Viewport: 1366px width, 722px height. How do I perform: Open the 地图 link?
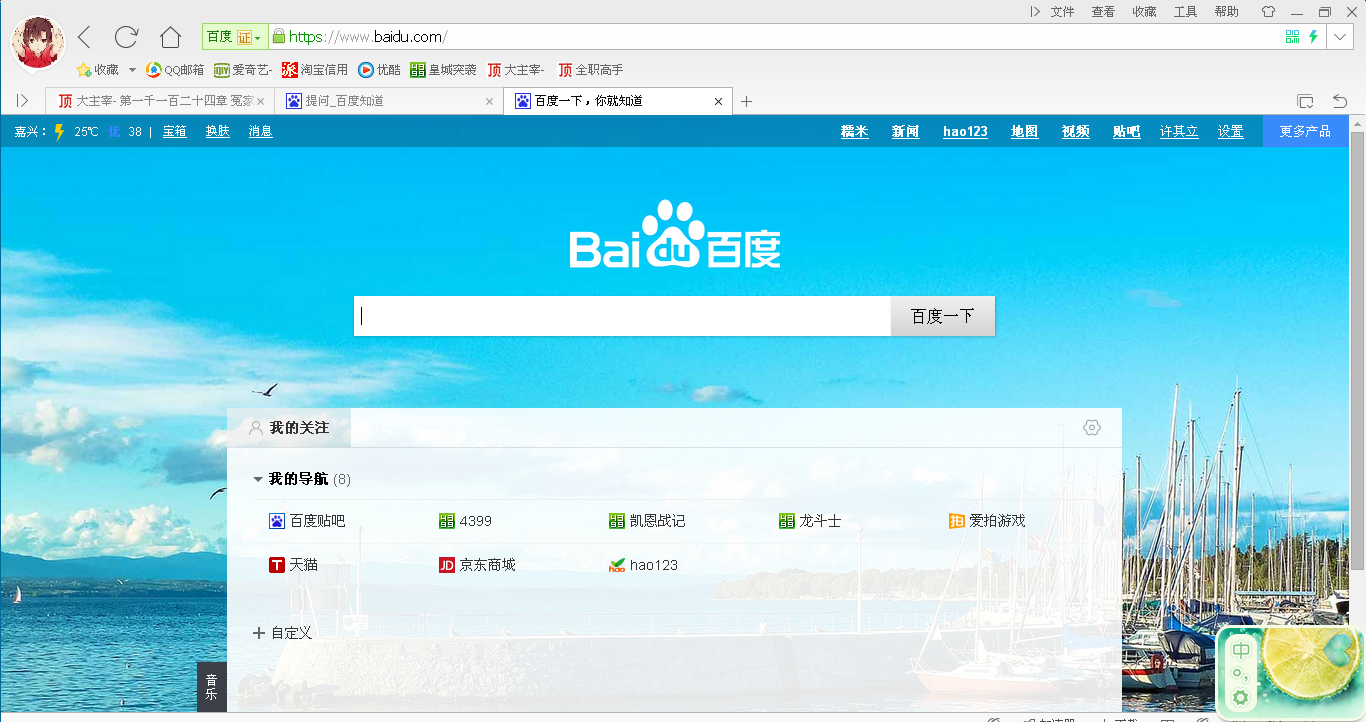click(1024, 131)
